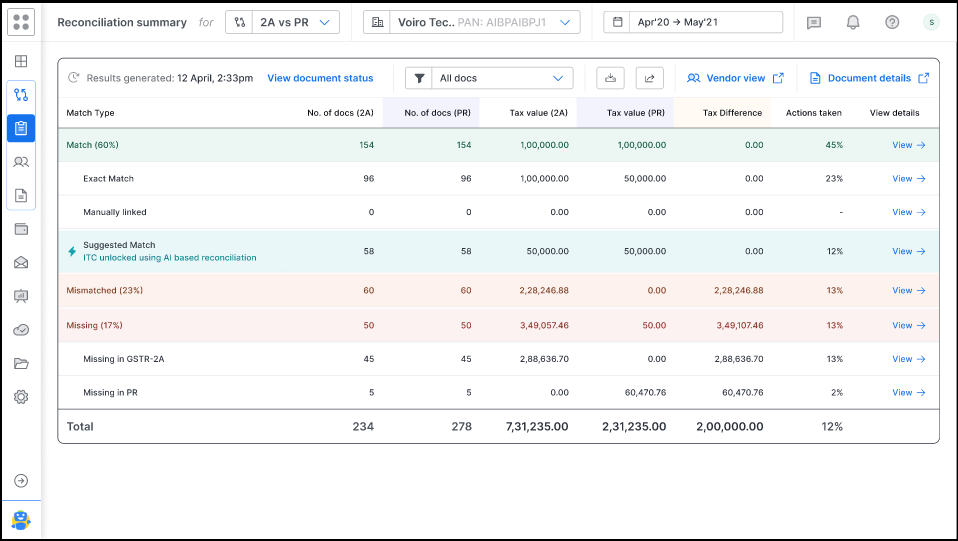Screen dimensions: 958x541
Task: Open the settings gear icon in sidebar
Action: [x=21, y=397]
